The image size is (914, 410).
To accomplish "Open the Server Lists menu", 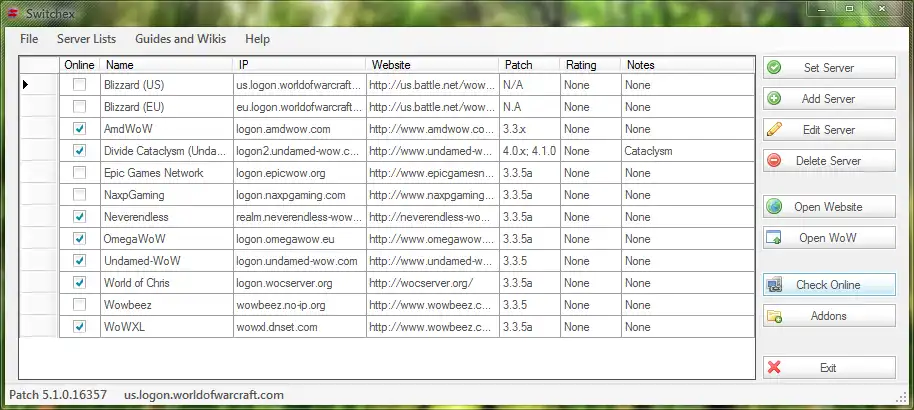I will point(86,39).
